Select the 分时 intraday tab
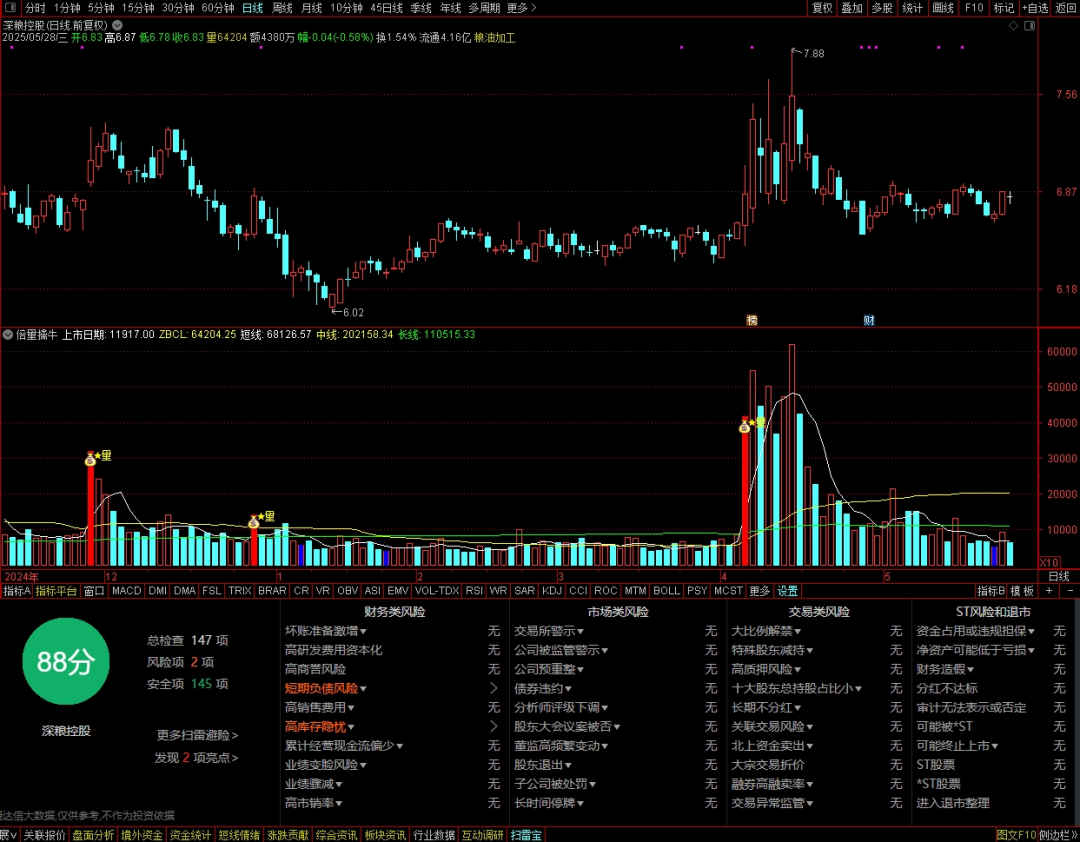 tap(35, 8)
